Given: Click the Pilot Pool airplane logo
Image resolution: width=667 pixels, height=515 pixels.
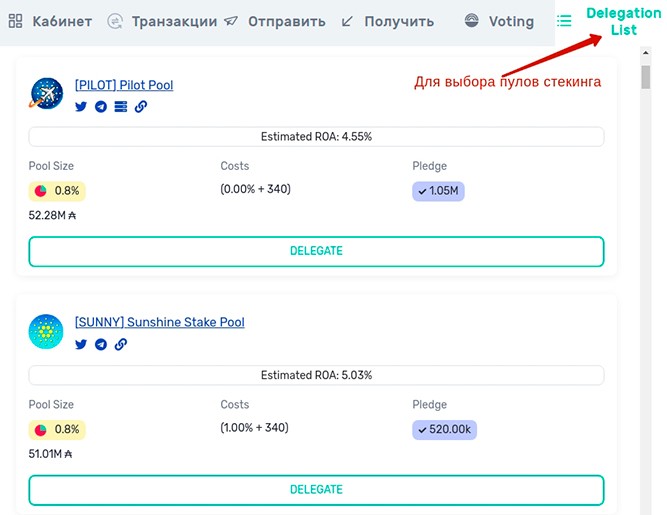Looking at the screenshot, I should tap(46, 93).
